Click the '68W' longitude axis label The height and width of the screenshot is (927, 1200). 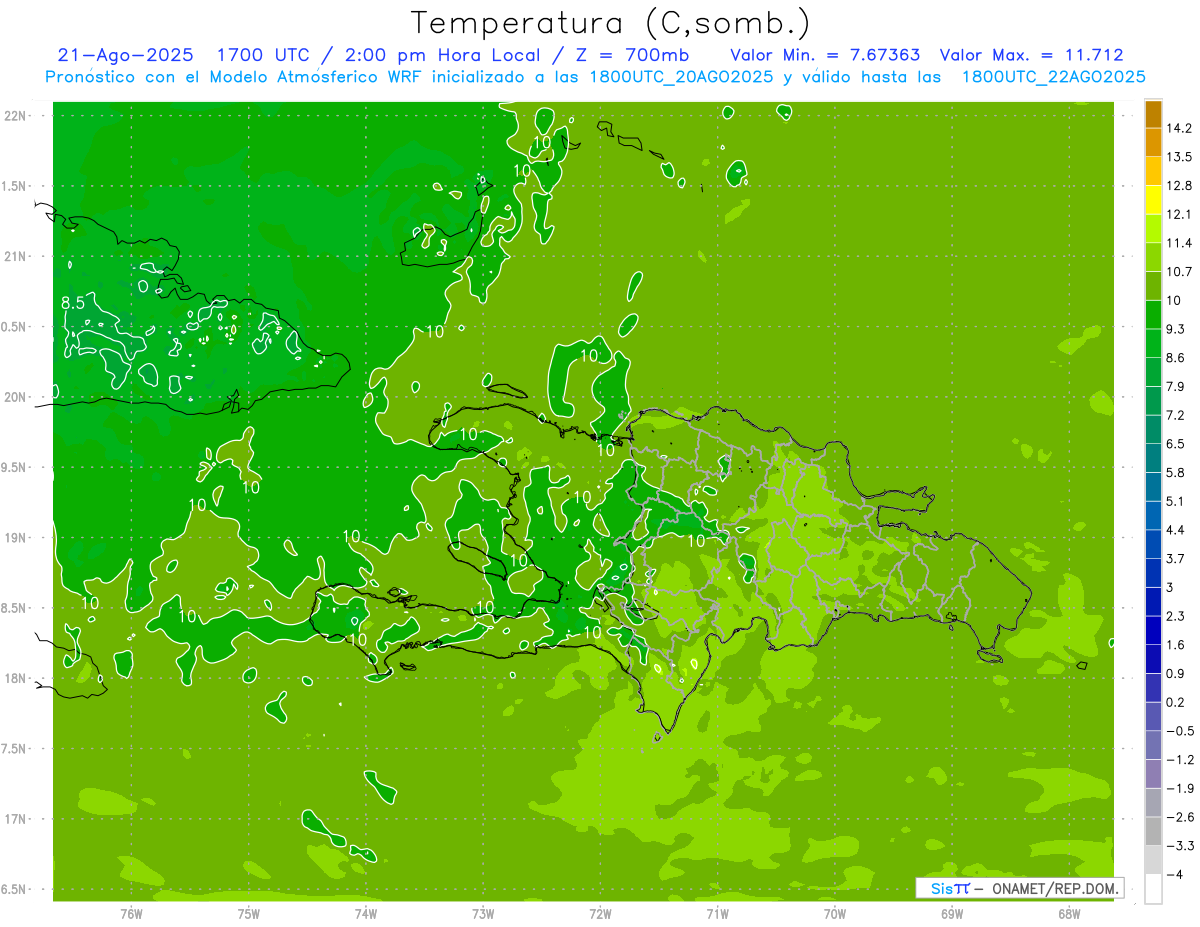tap(1069, 913)
